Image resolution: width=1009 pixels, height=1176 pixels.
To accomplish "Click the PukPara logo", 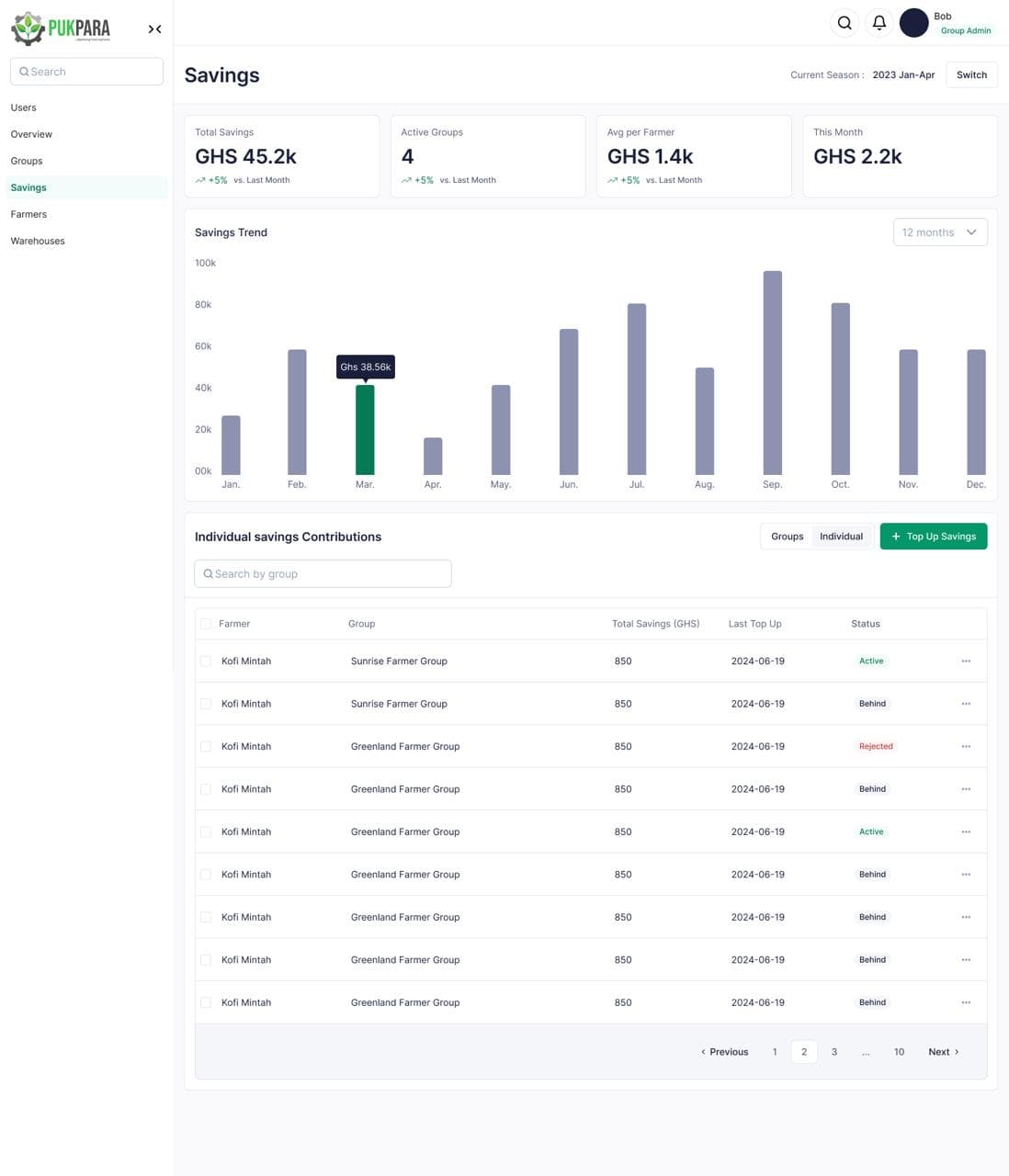I will pos(60,28).
